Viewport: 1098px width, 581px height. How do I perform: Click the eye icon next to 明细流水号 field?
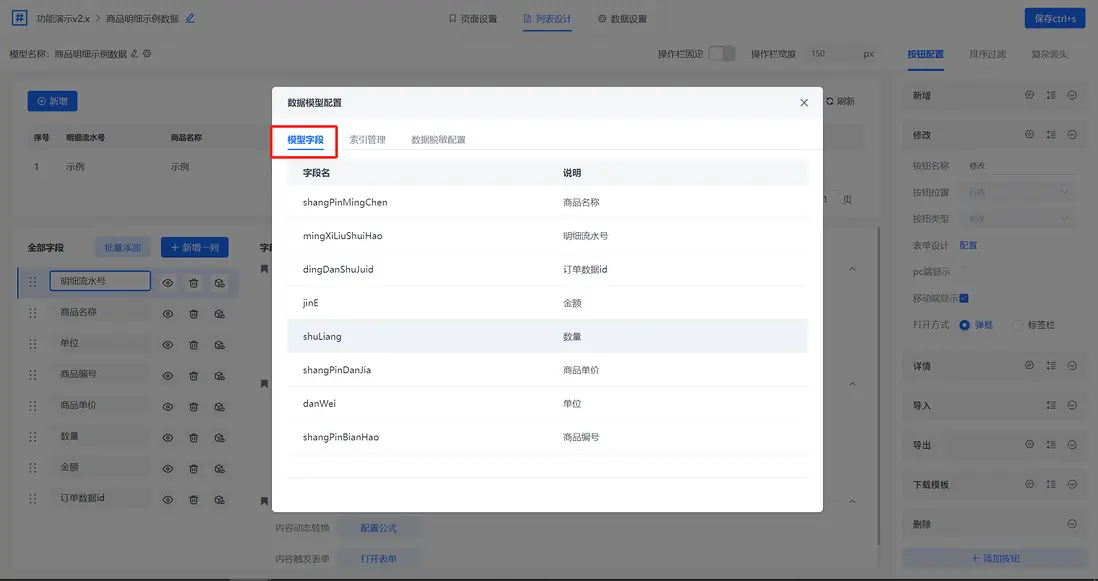(x=165, y=282)
